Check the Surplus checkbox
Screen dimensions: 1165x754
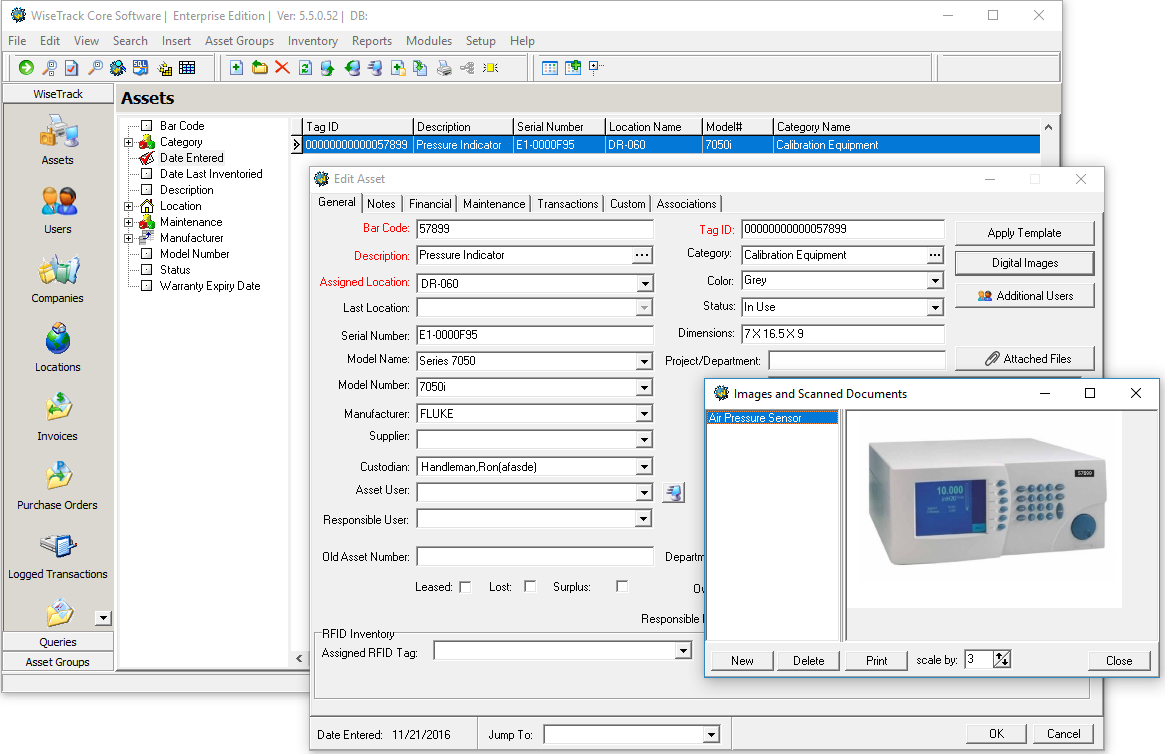click(x=622, y=587)
